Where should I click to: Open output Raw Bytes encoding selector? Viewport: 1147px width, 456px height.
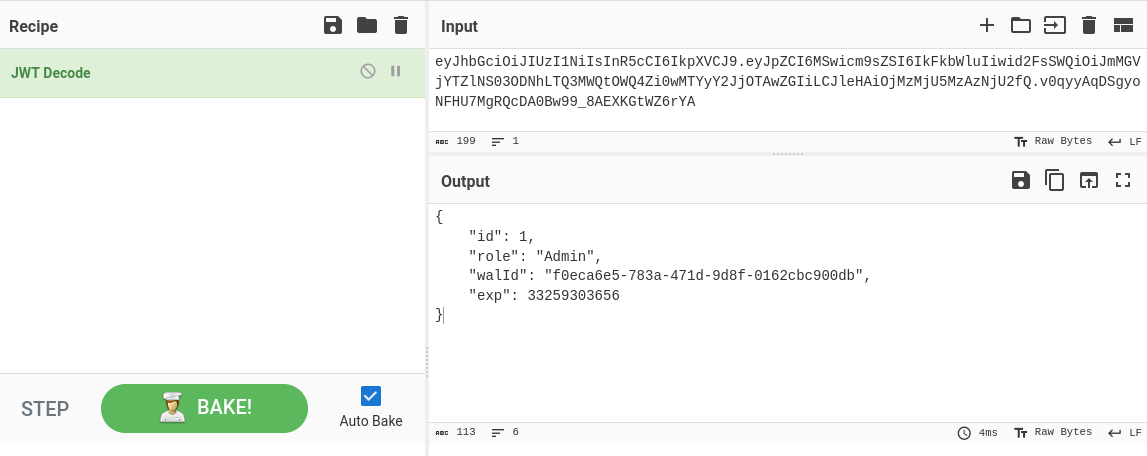click(x=1053, y=433)
